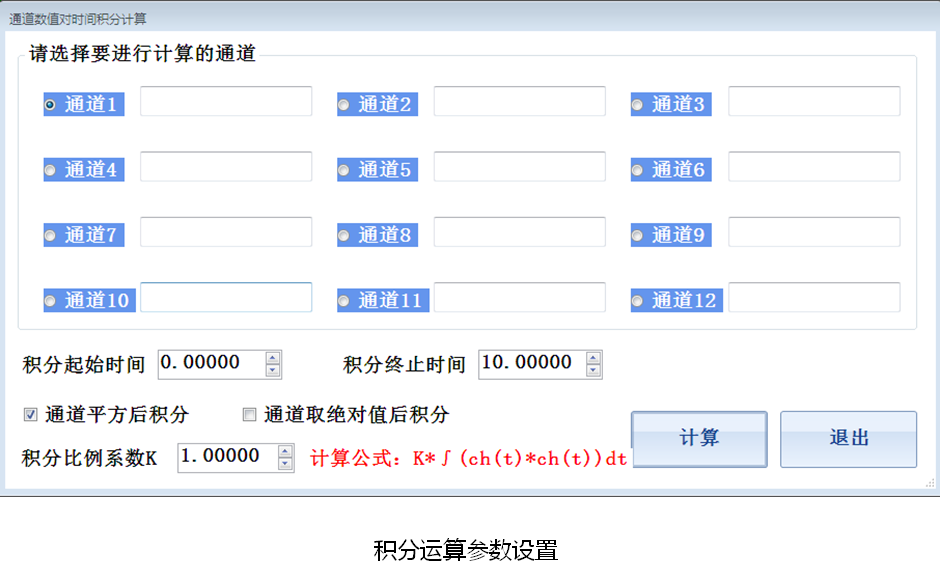Choose 通道6 radio option

point(638,170)
